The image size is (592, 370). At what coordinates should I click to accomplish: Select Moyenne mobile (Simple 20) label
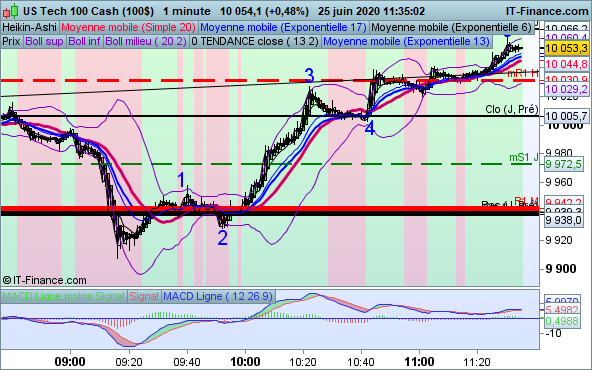click(128, 28)
